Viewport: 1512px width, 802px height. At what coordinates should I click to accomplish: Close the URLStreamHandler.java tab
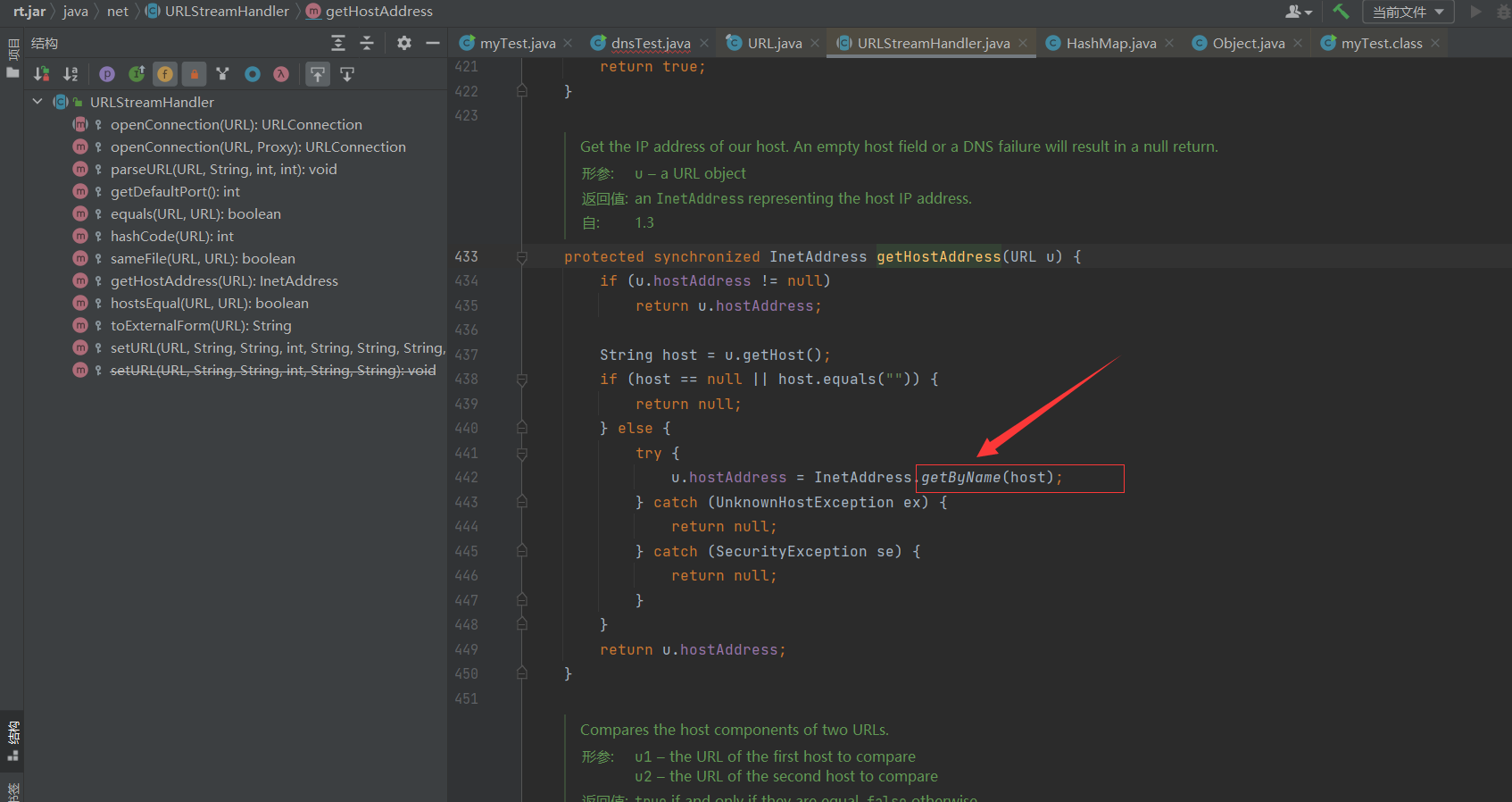(x=1023, y=43)
